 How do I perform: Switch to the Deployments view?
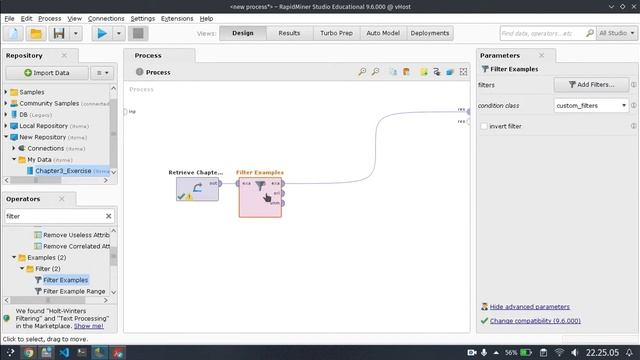[430, 33]
